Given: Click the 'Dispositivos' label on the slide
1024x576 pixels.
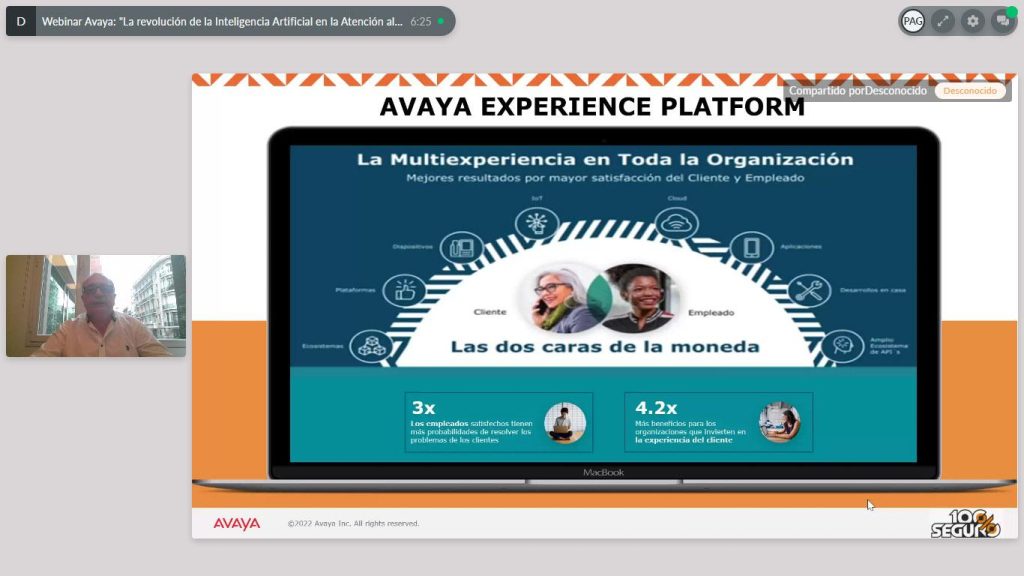Looking at the screenshot, I should [413, 247].
